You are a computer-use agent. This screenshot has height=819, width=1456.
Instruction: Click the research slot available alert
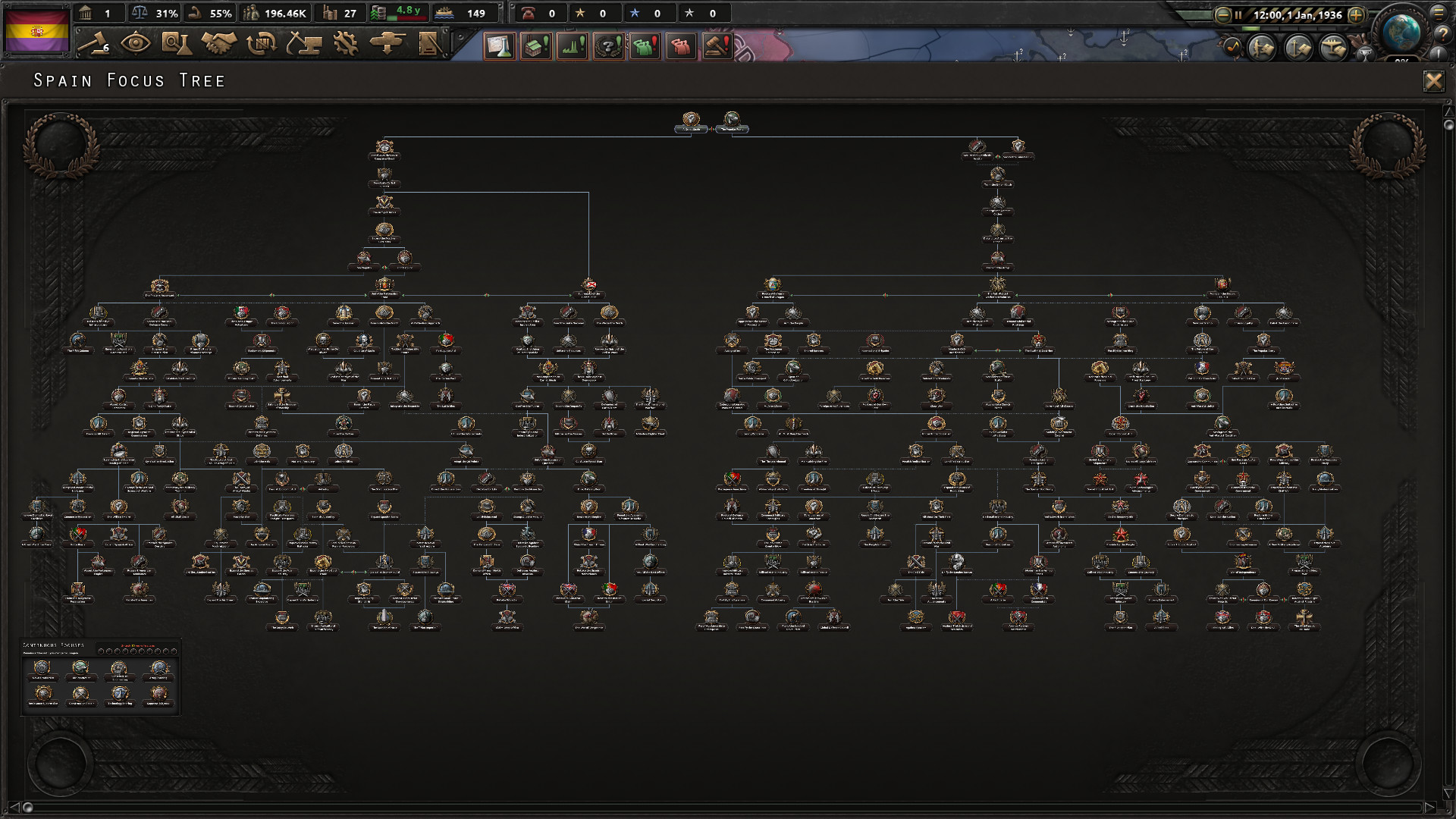(x=500, y=46)
